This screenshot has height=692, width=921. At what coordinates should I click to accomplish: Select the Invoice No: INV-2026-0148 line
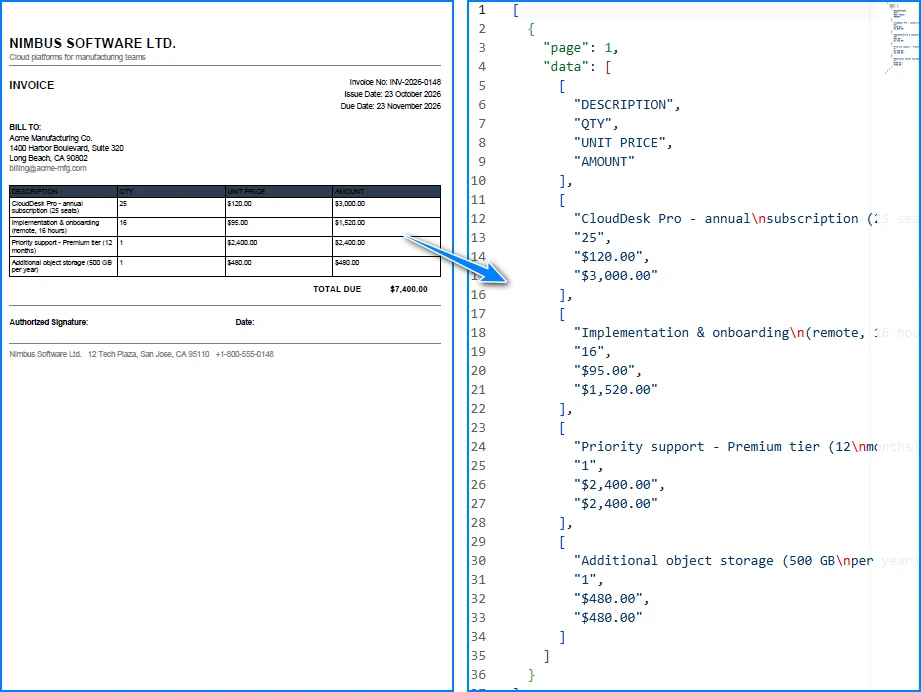click(395, 82)
